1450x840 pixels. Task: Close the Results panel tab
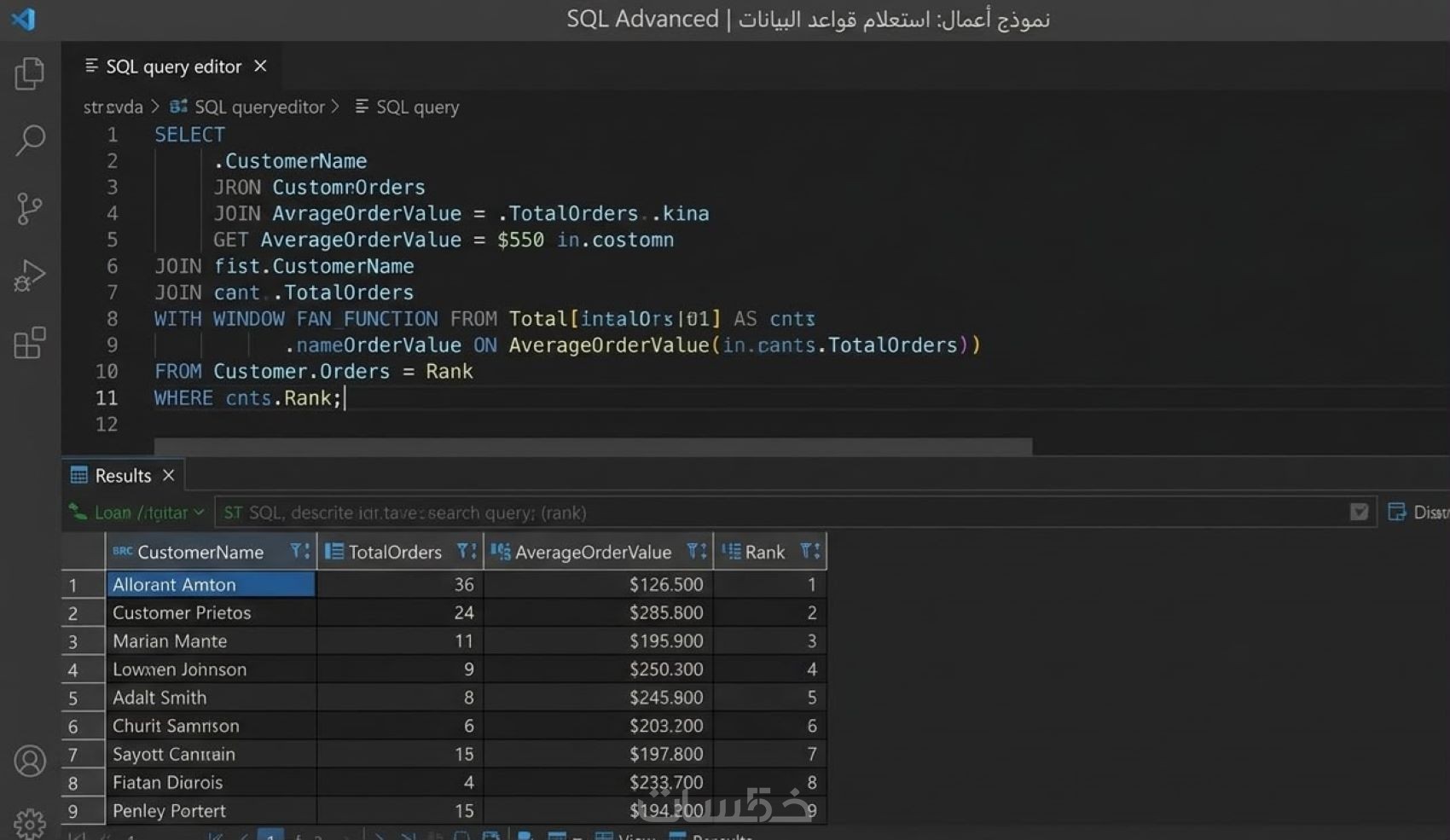click(169, 475)
